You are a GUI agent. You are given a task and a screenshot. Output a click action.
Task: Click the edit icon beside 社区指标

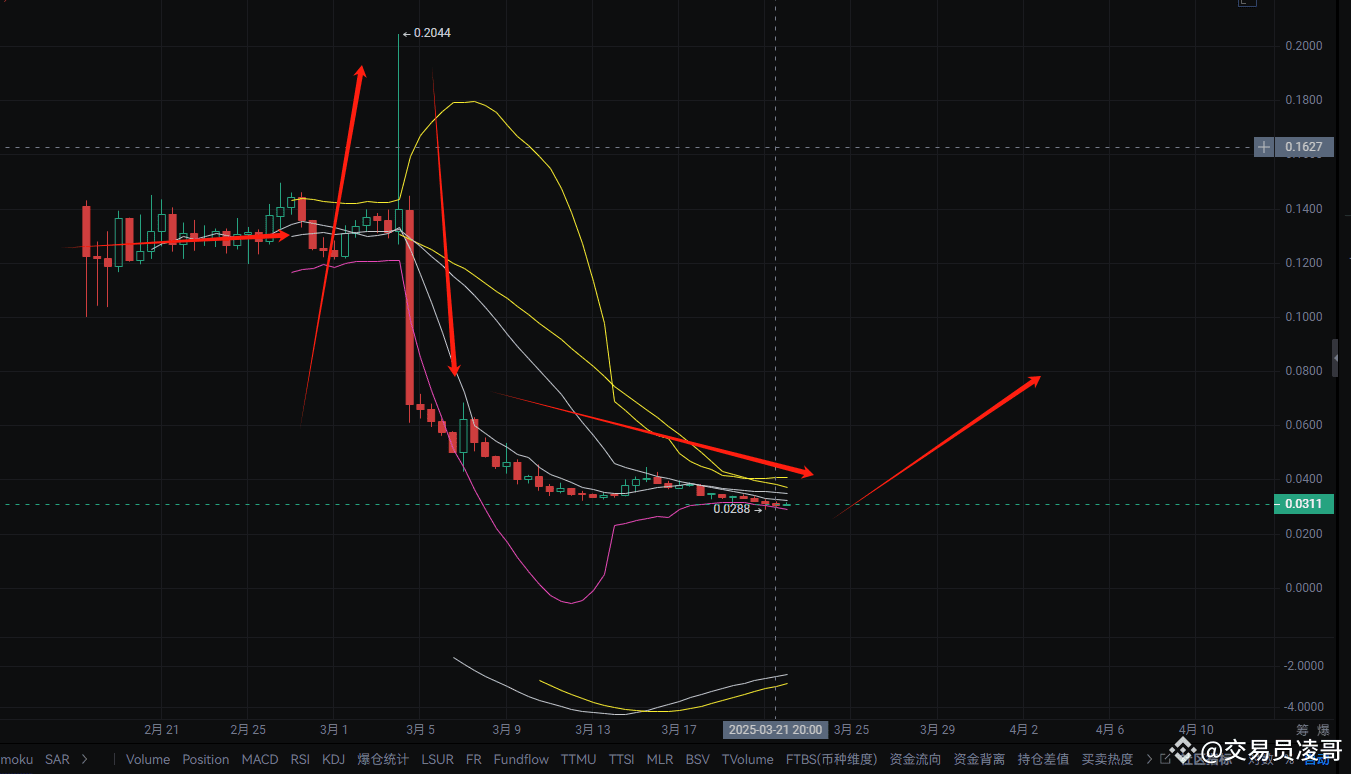[1167, 757]
